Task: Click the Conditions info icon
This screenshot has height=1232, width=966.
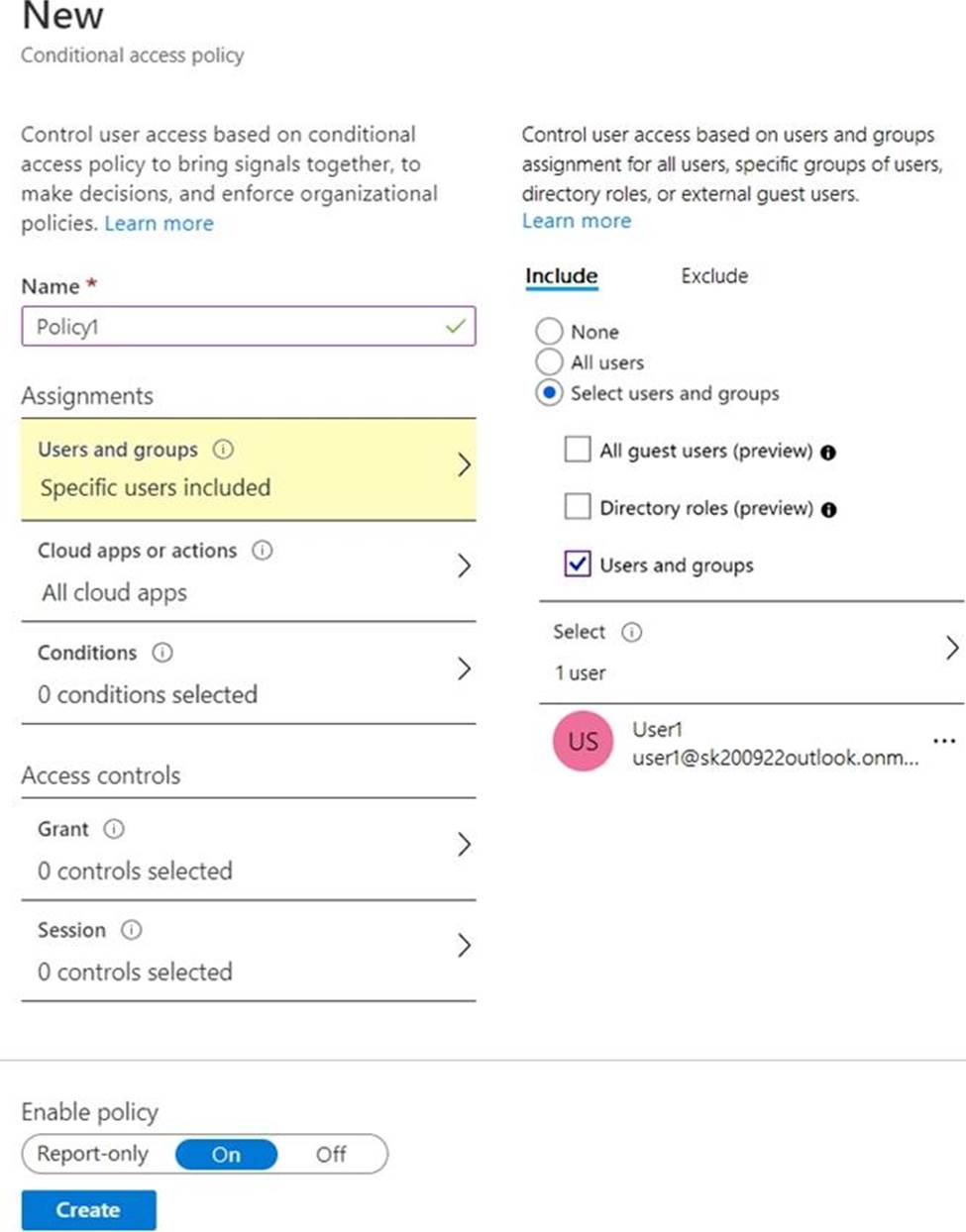Action: tap(162, 653)
